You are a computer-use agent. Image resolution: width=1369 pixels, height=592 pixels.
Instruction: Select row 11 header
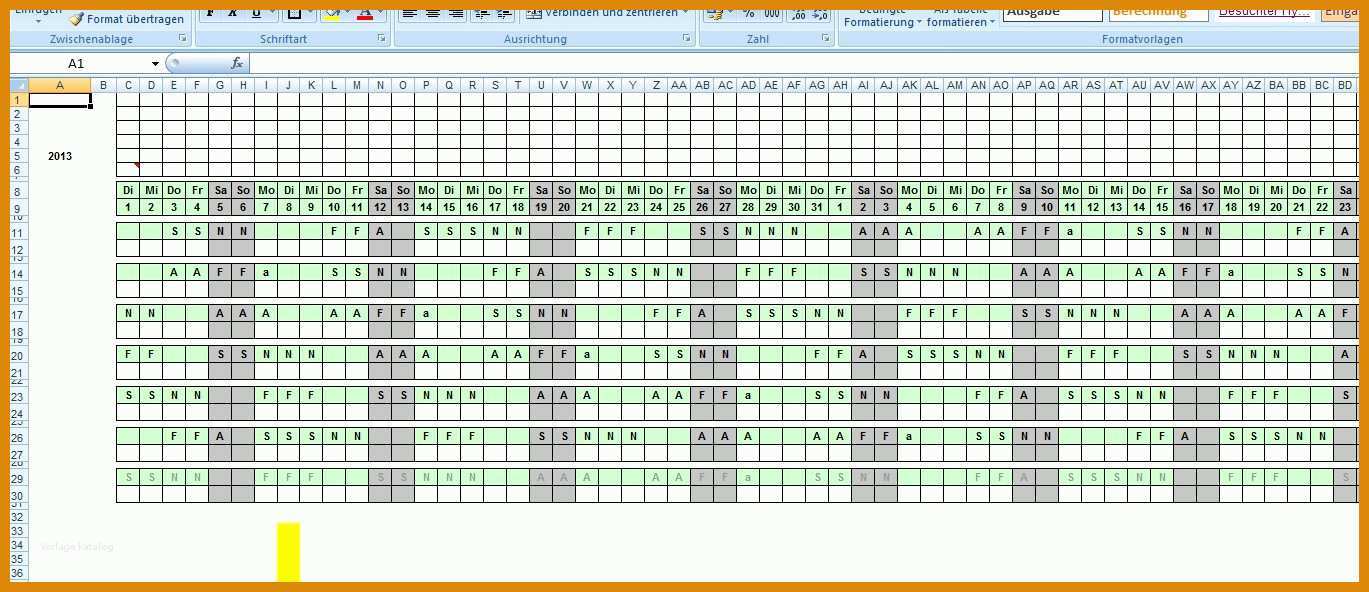[x=19, y=232]
